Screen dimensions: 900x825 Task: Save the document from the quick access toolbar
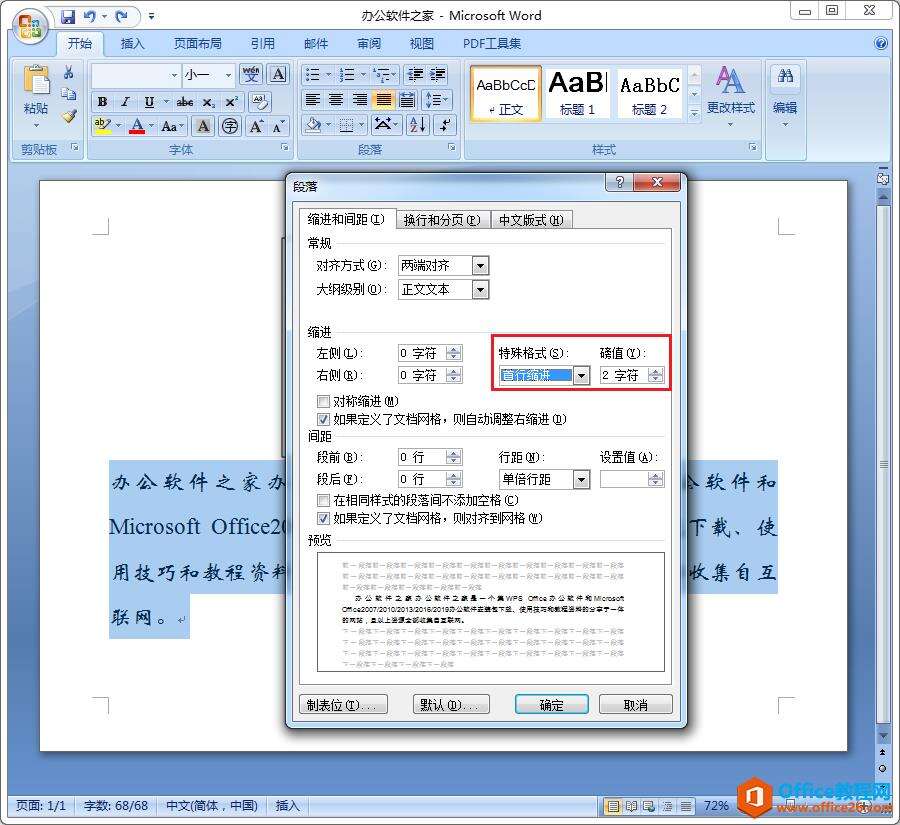pyautogui.click(x=68, y=16)
